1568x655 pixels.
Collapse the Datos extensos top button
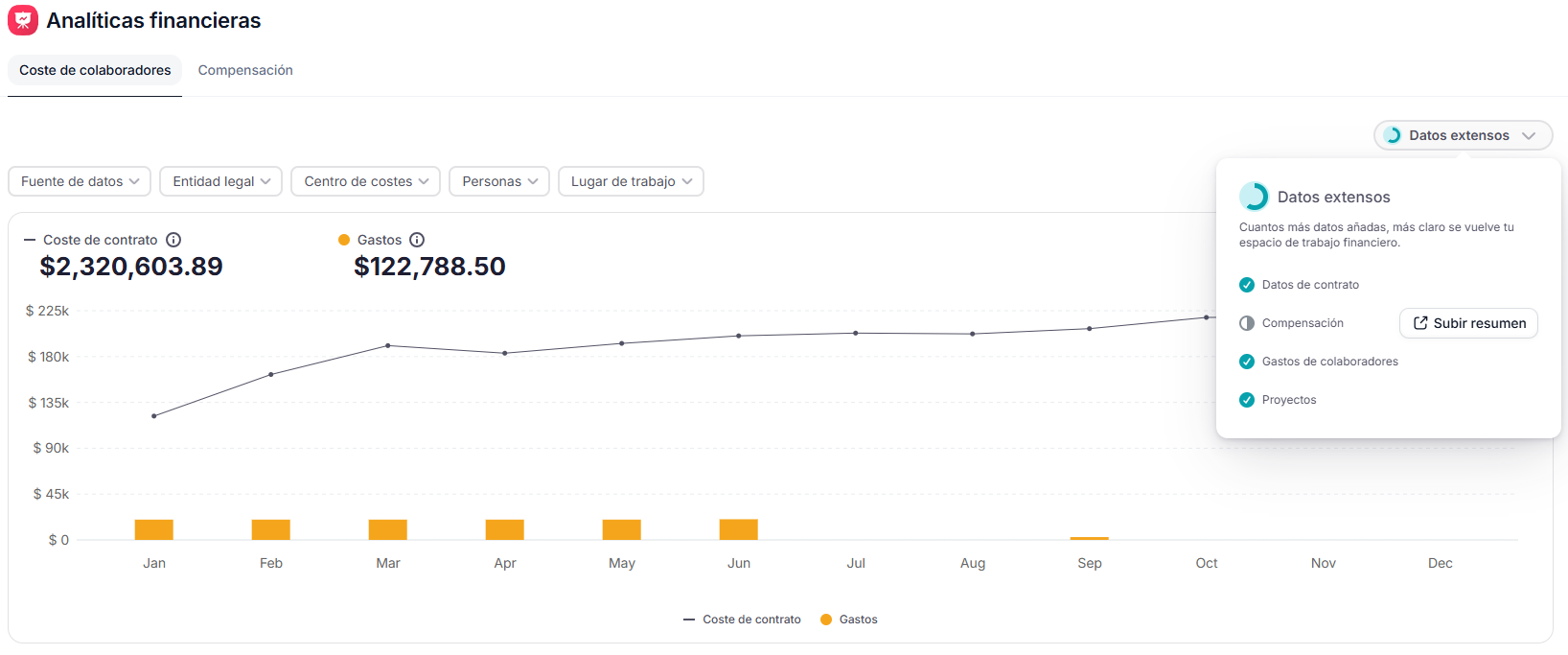tap(1463, 135)
